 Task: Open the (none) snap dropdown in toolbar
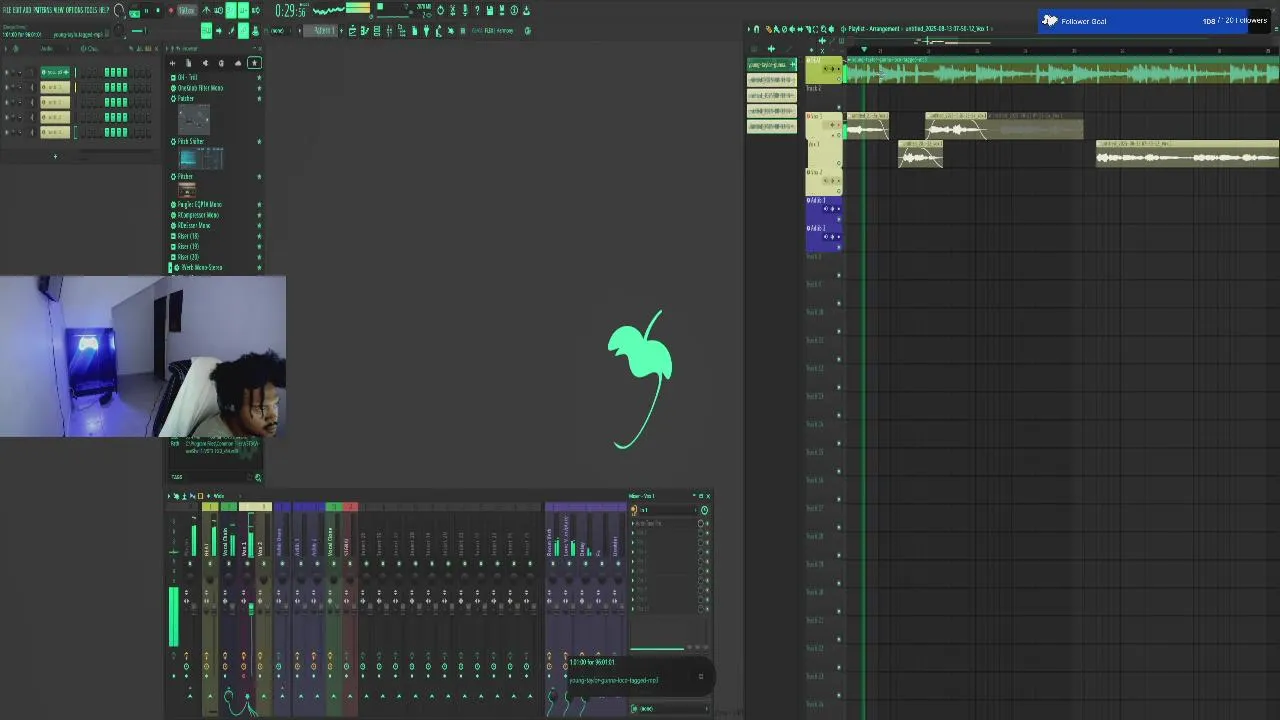coord(278,31)
